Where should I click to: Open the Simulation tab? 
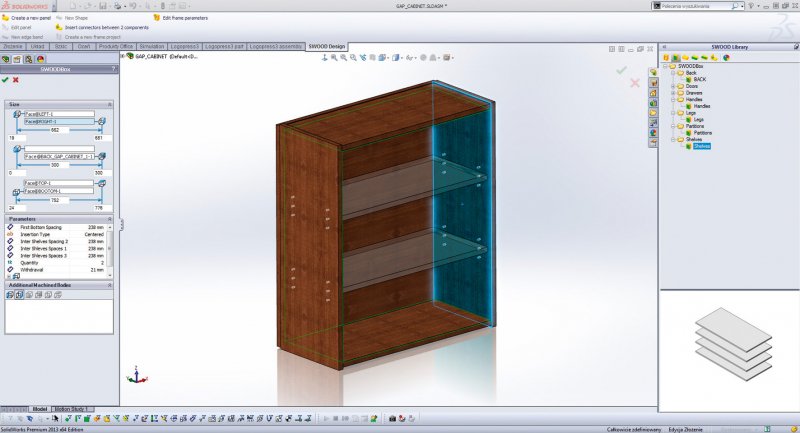coord(153,46)
